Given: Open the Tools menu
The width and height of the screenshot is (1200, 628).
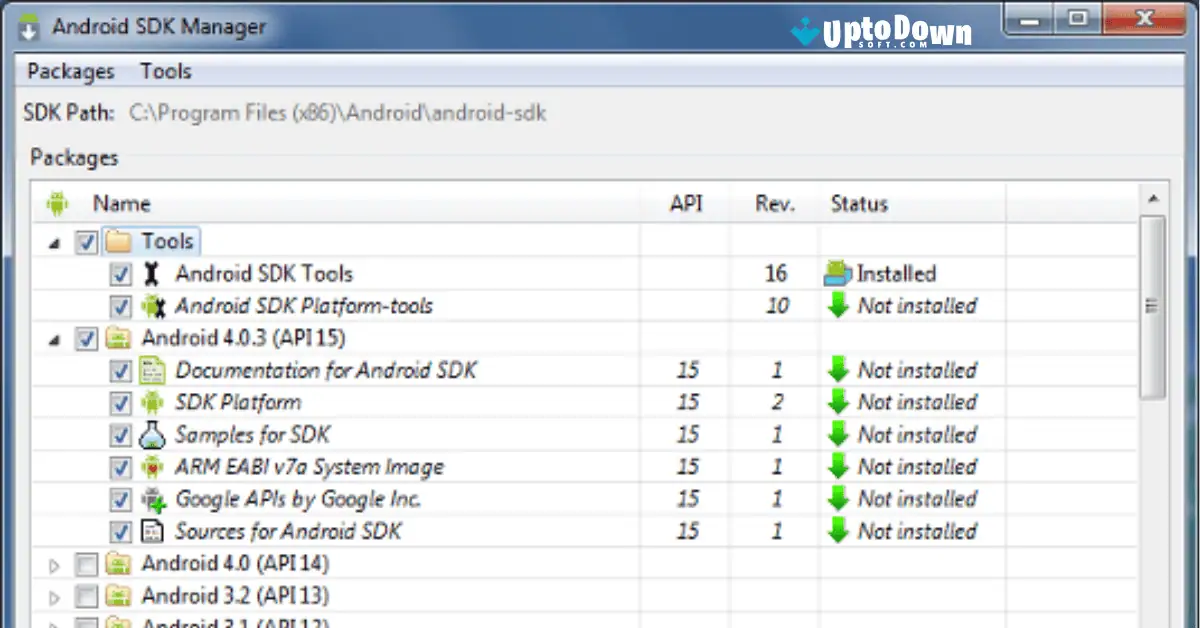Looking at the screenshot, I should 165,71.
